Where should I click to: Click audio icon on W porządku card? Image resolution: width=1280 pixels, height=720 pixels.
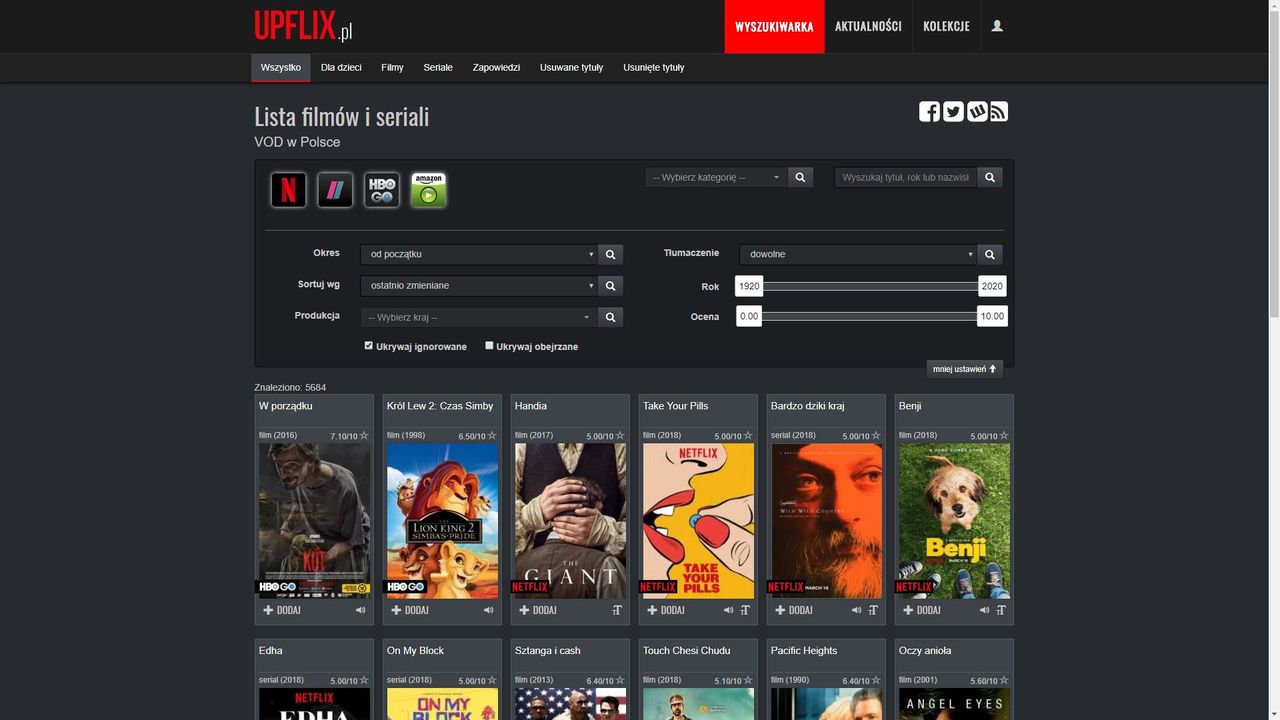coord(361,610)
